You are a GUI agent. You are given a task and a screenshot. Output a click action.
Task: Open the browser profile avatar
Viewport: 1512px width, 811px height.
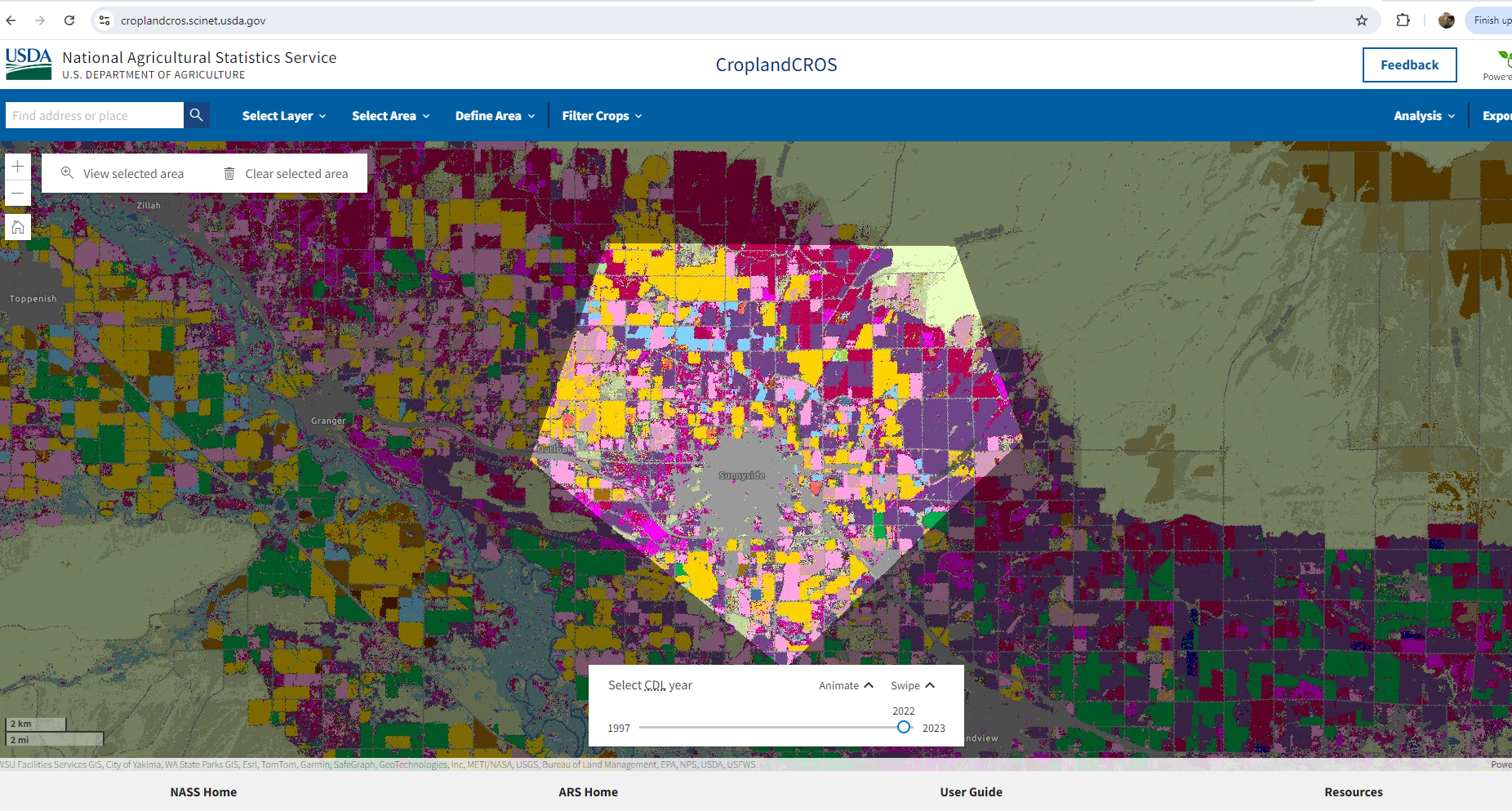(x=1447, y=20)
